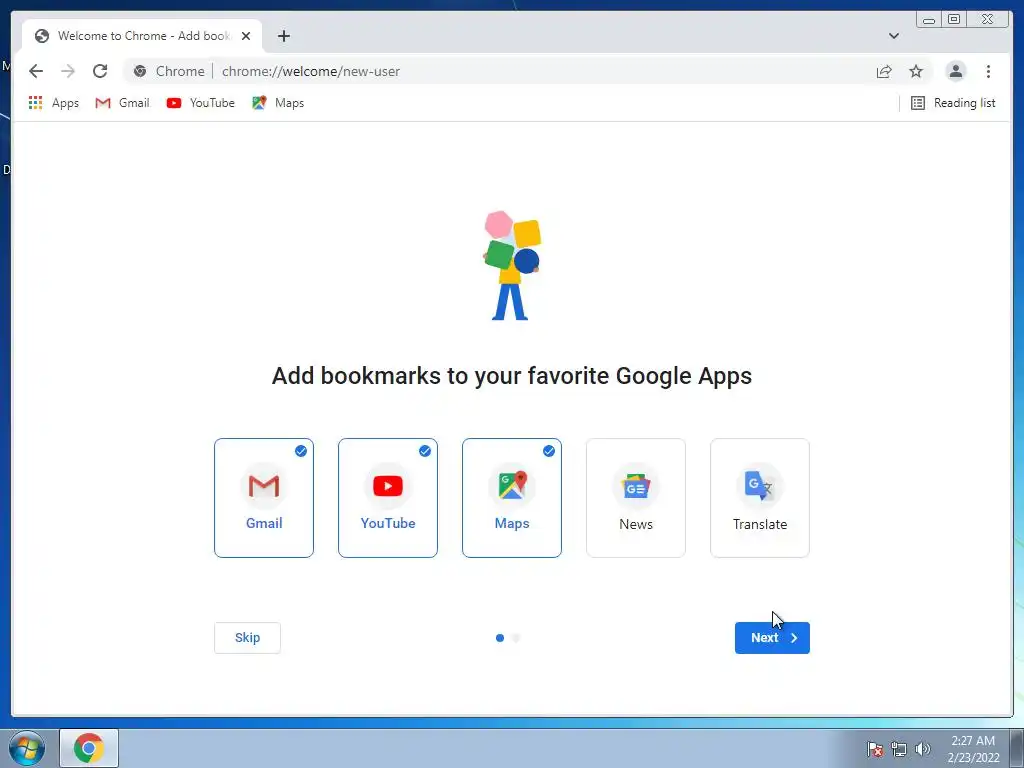This screenshot has width=1024, height=768.
Task: Select the Welcome to Chrome tab
Action: click(x=142, y=36)
